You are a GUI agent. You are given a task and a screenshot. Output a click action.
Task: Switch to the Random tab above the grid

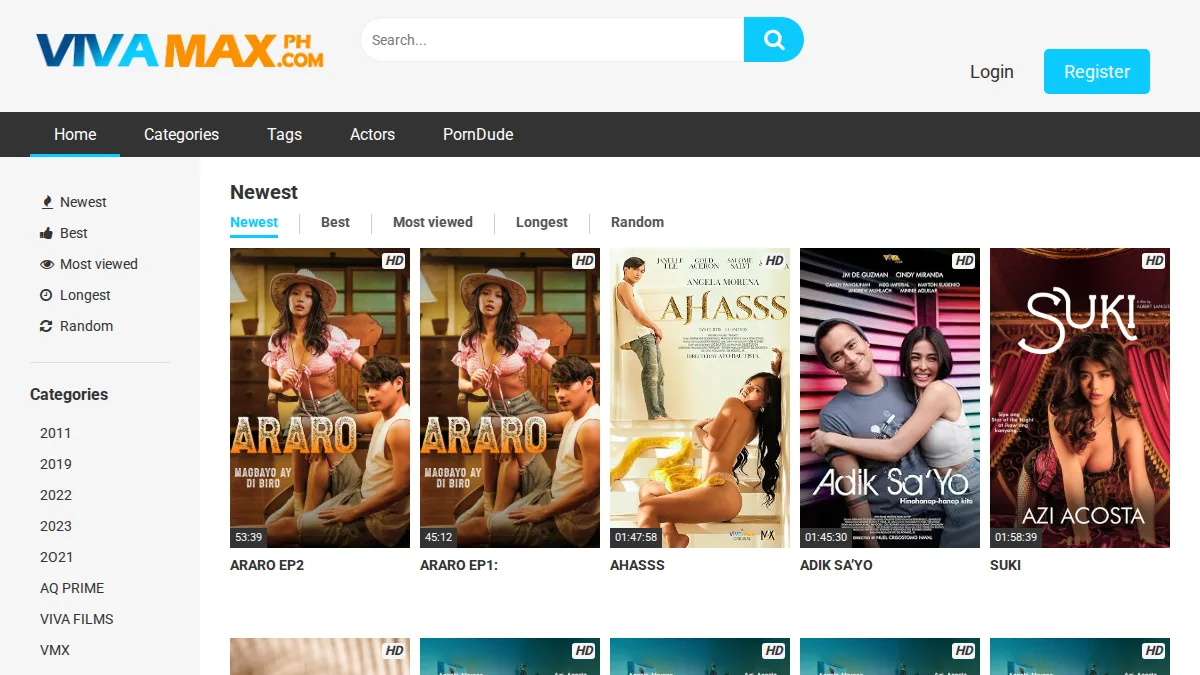tap(637, 222)
